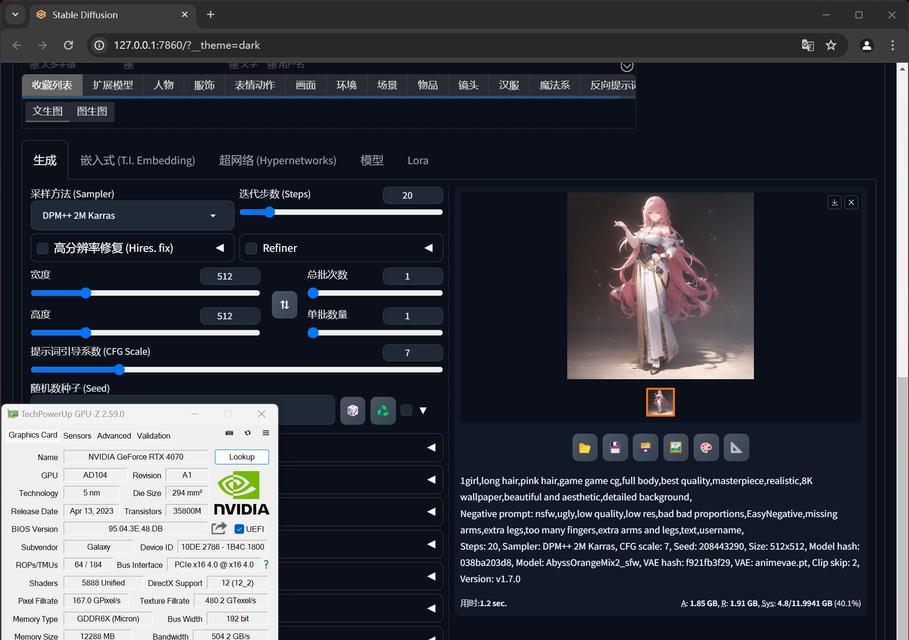Click the Steps number field showing 20

coord(413,195)
